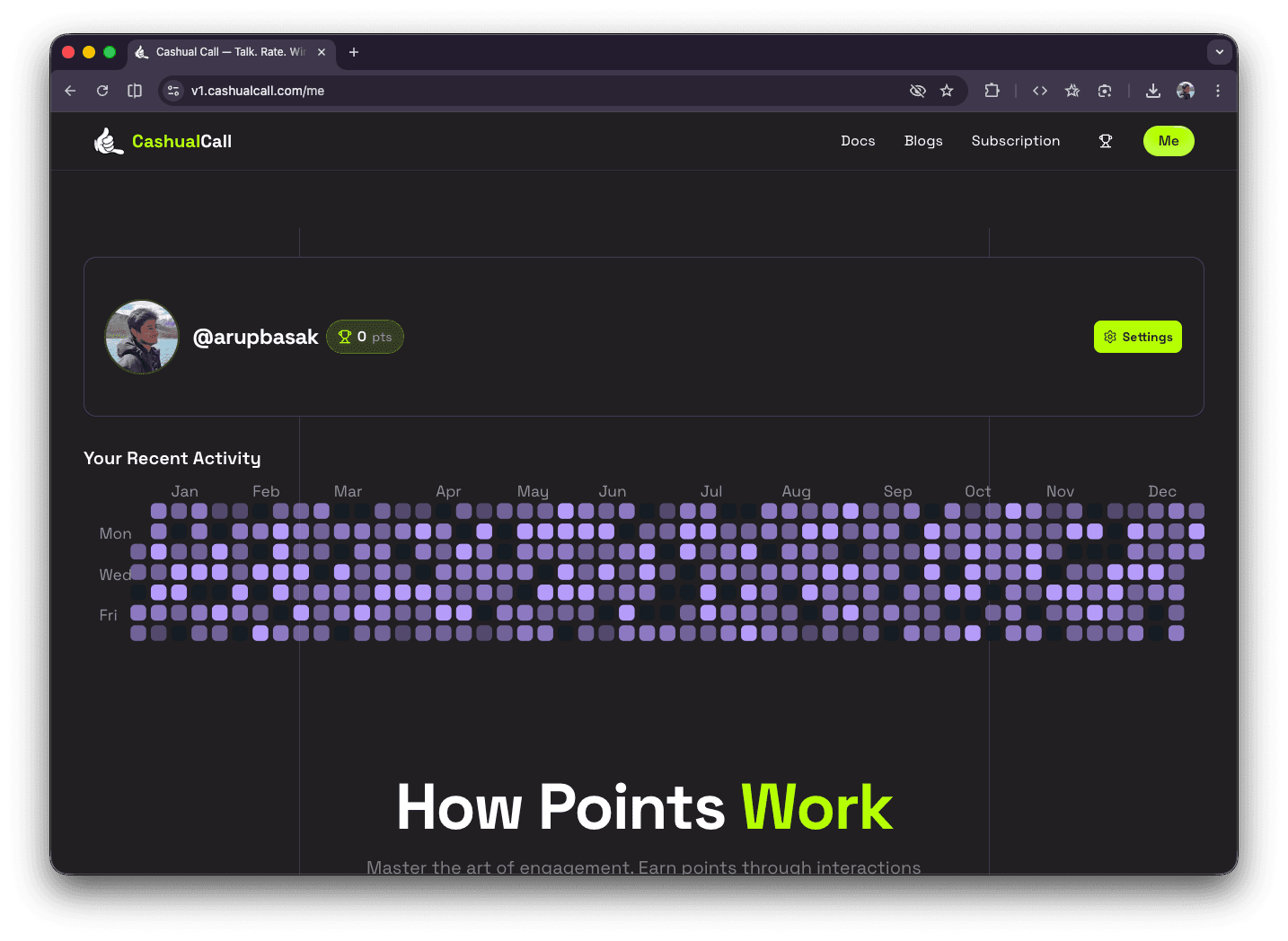Image resolution: width=1288 pixels, height=941 pixels.
Task: Click the trophy leaderboard icon in the navbar
Action: (x=1106, y=141)
